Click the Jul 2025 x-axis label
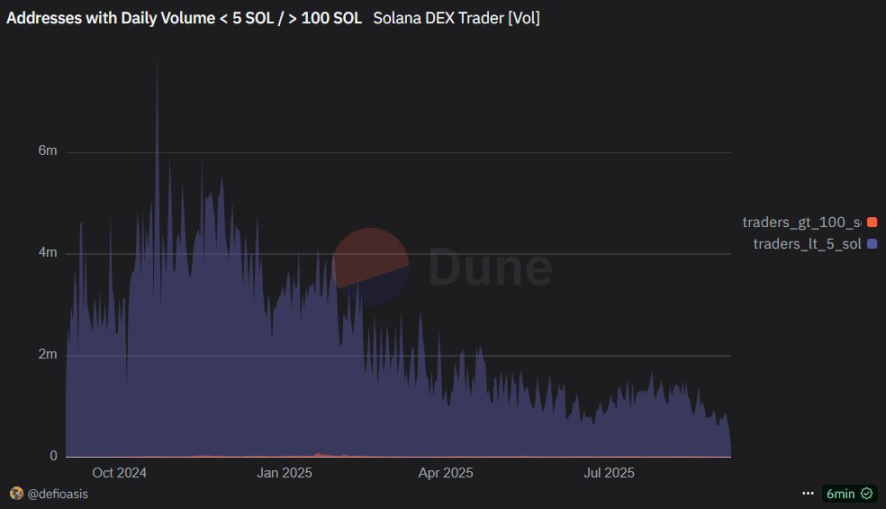This screenshot has width=886, height=509. (607, 473)
